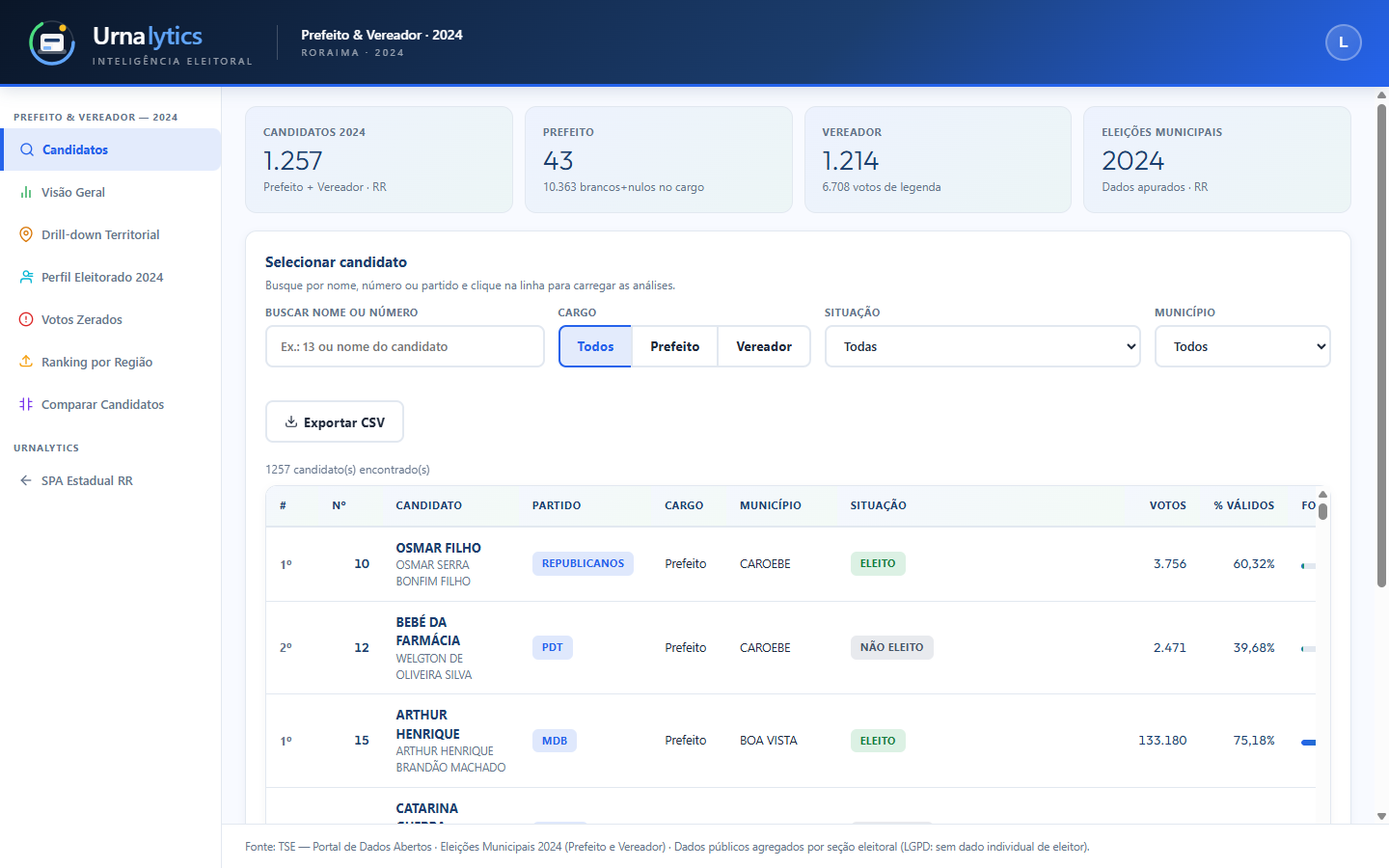Click the Drill-down Territorial map pin icon
The width and height of the screenshot is (1389, 868).
(x=26, y=234)
